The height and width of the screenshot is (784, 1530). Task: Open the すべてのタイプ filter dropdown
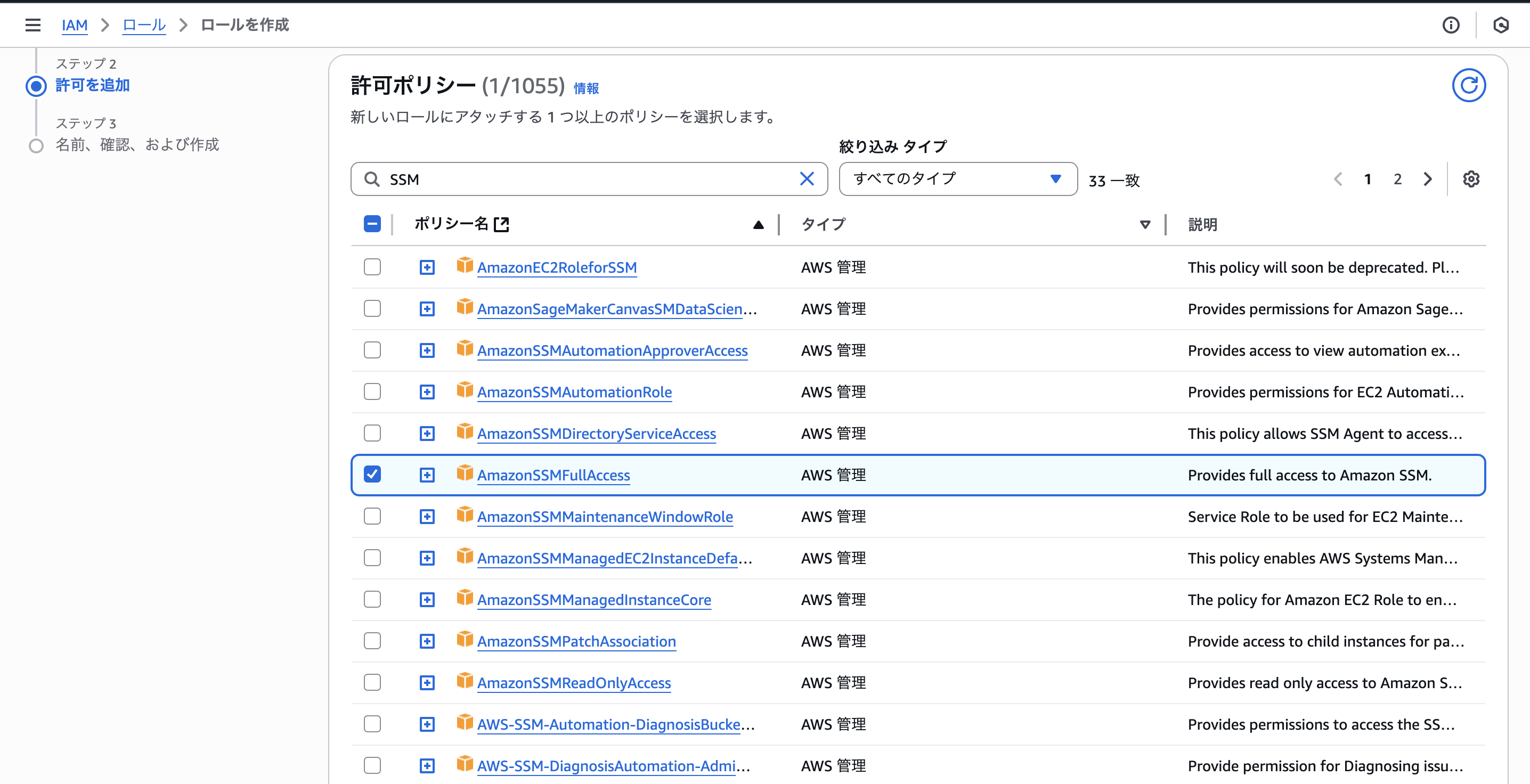(957, 179)
